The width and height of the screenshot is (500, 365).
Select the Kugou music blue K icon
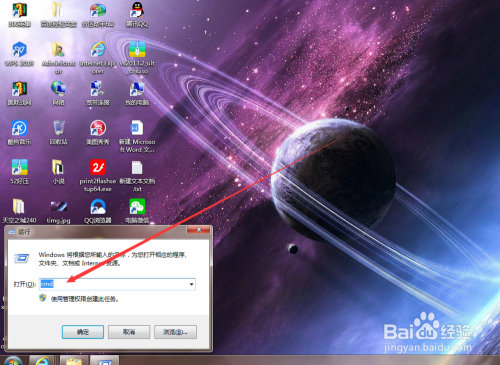click(x=19, y=132)
